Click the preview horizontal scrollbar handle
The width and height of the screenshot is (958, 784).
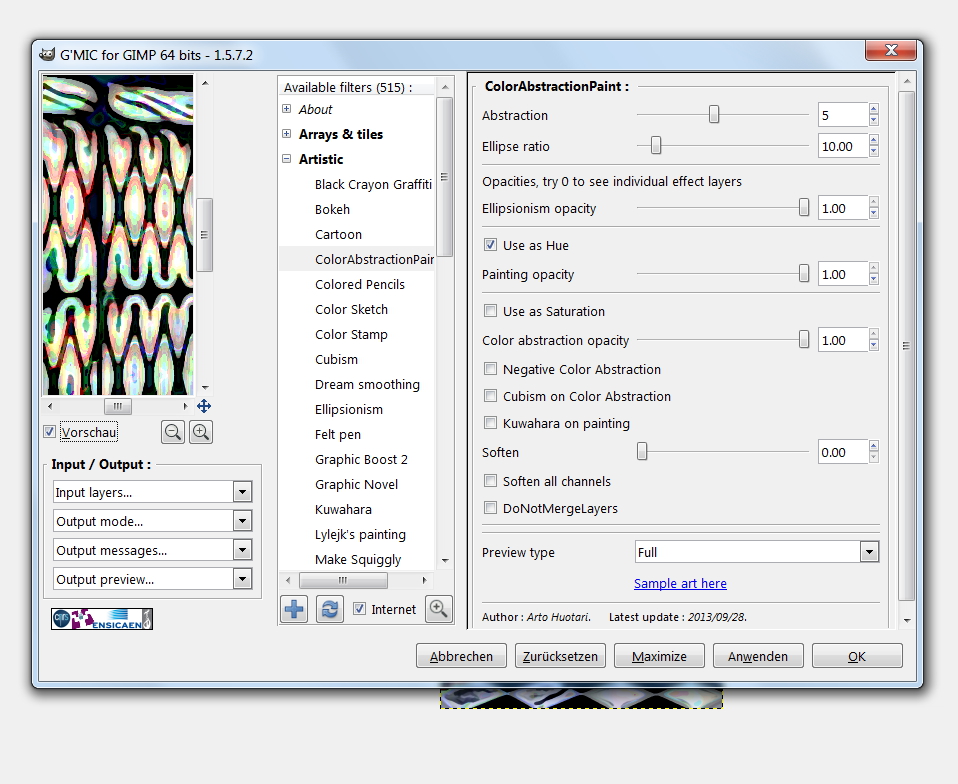[118, 406]
